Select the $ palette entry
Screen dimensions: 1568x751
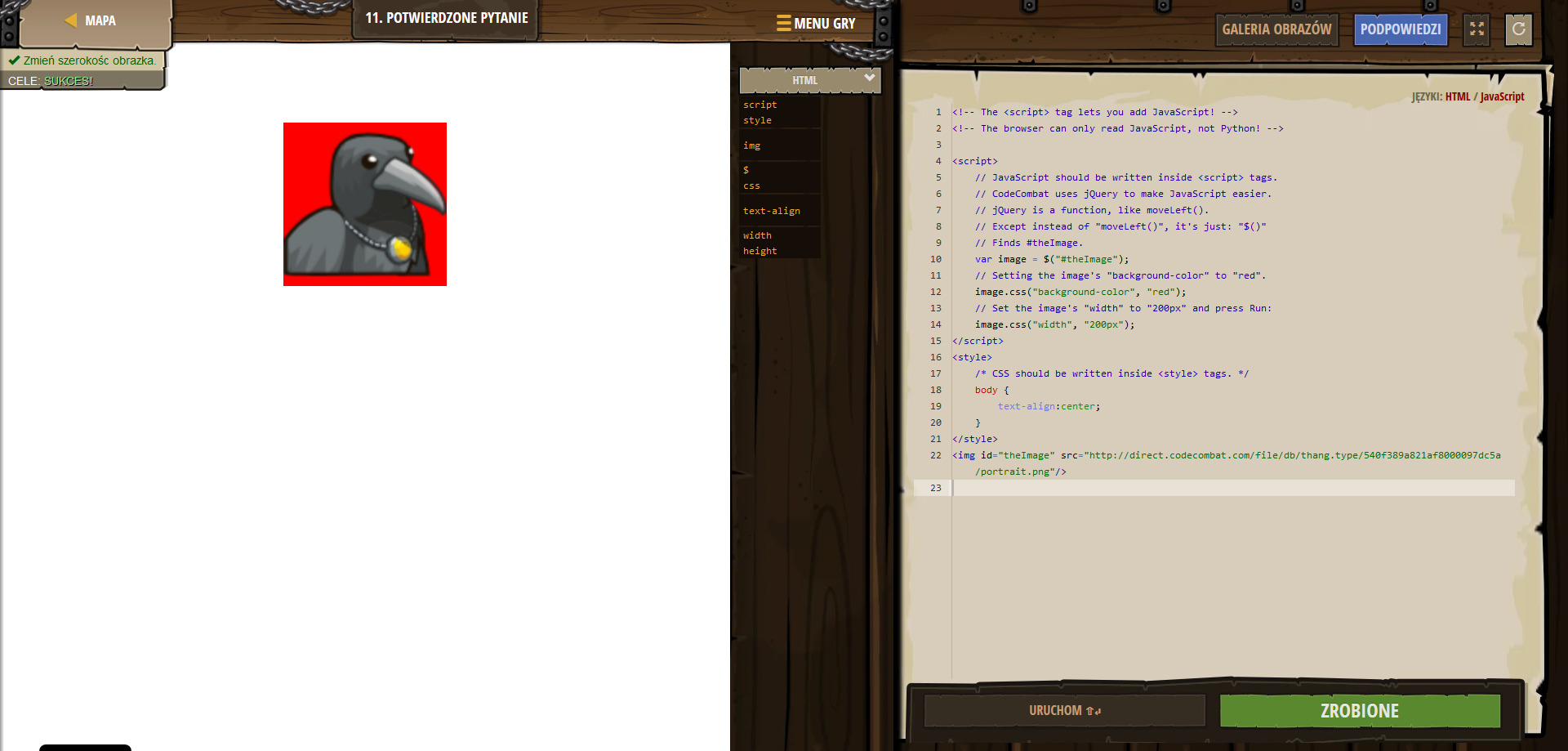pos(746,170)
